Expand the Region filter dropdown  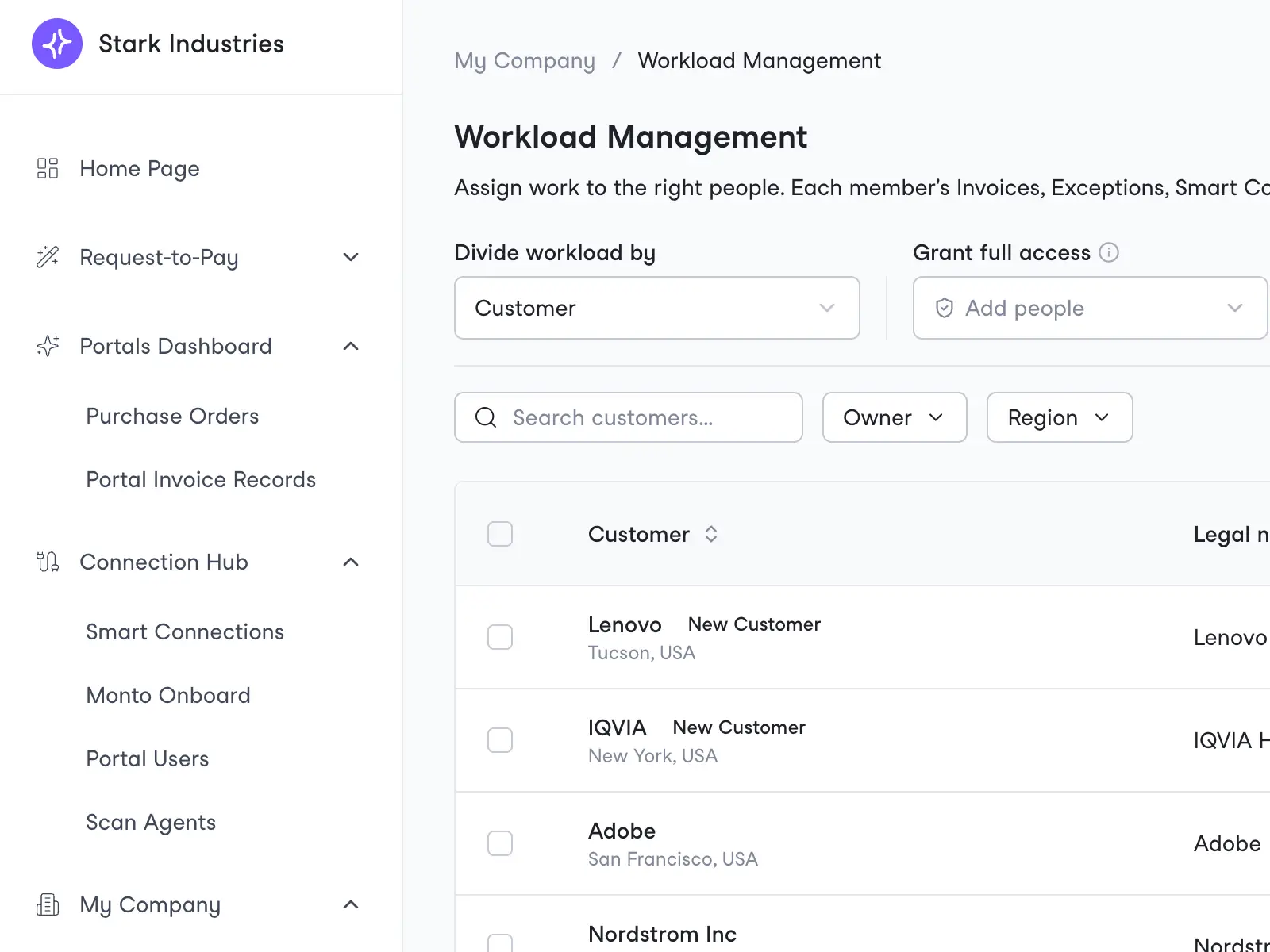point(1060,417)
